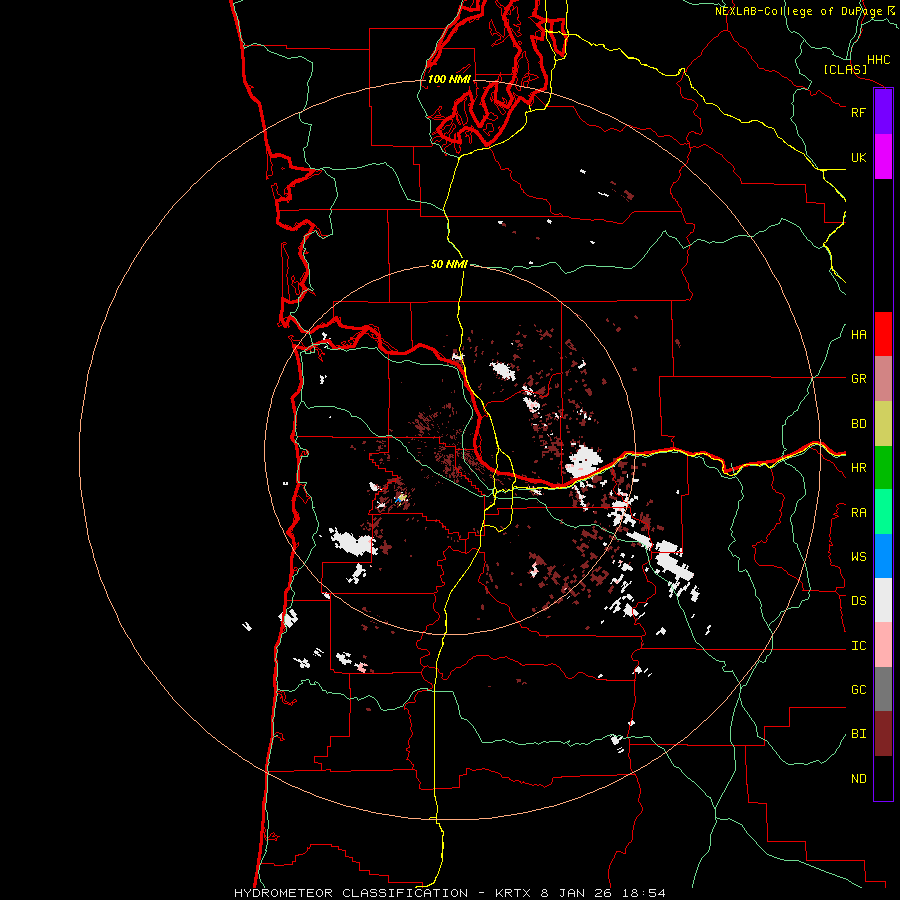This screenshot has height=900, width=900.
Task: Click the HHC product label
Action: coord(878,60)
